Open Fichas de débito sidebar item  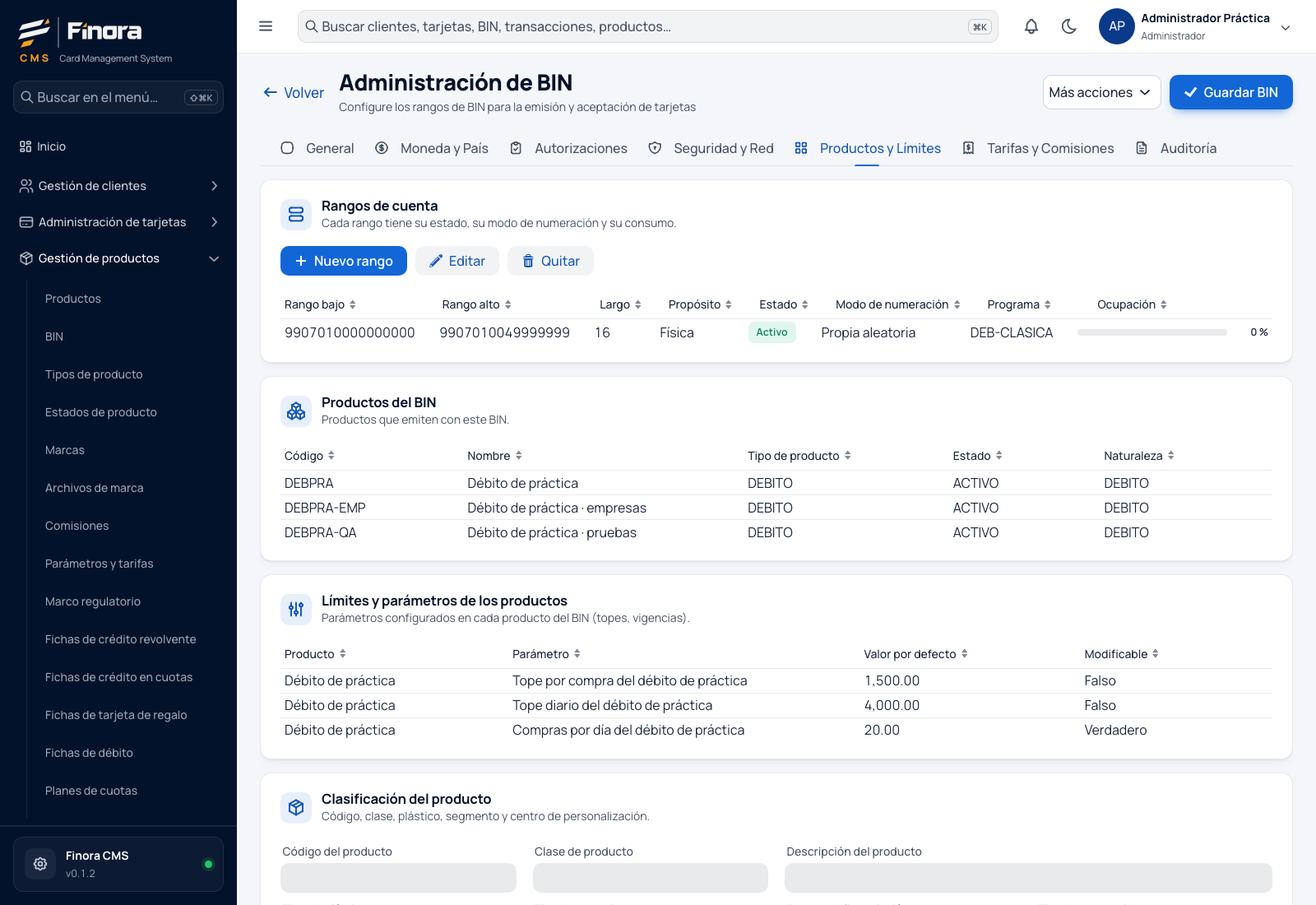pyautogui.click(x=89, y=753)
